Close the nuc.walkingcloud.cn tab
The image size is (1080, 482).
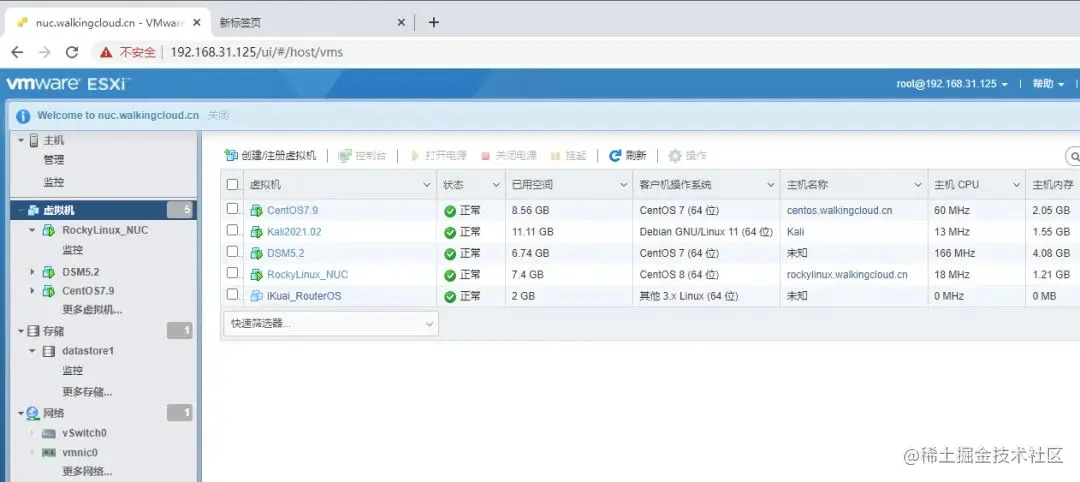[197, 22]
